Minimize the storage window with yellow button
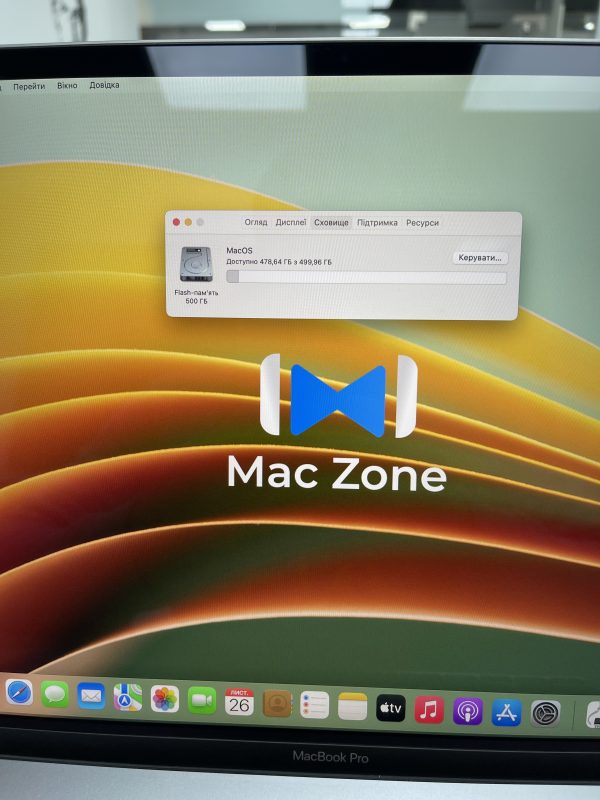The width and height of the screenshot is (600, 800). [x=188, y=222]
